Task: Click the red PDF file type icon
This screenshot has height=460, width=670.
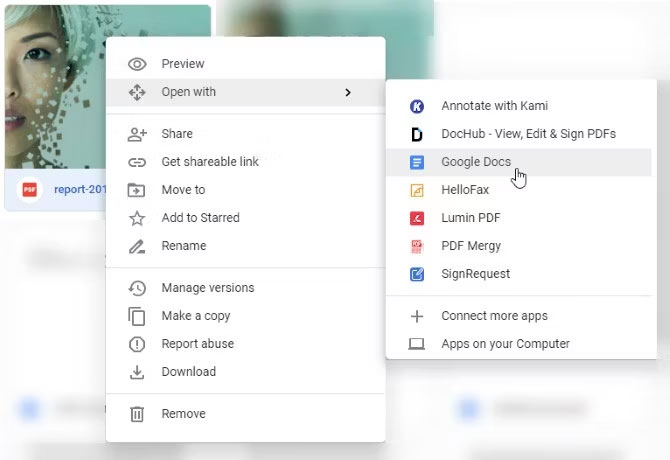Action: click(29, 189)
